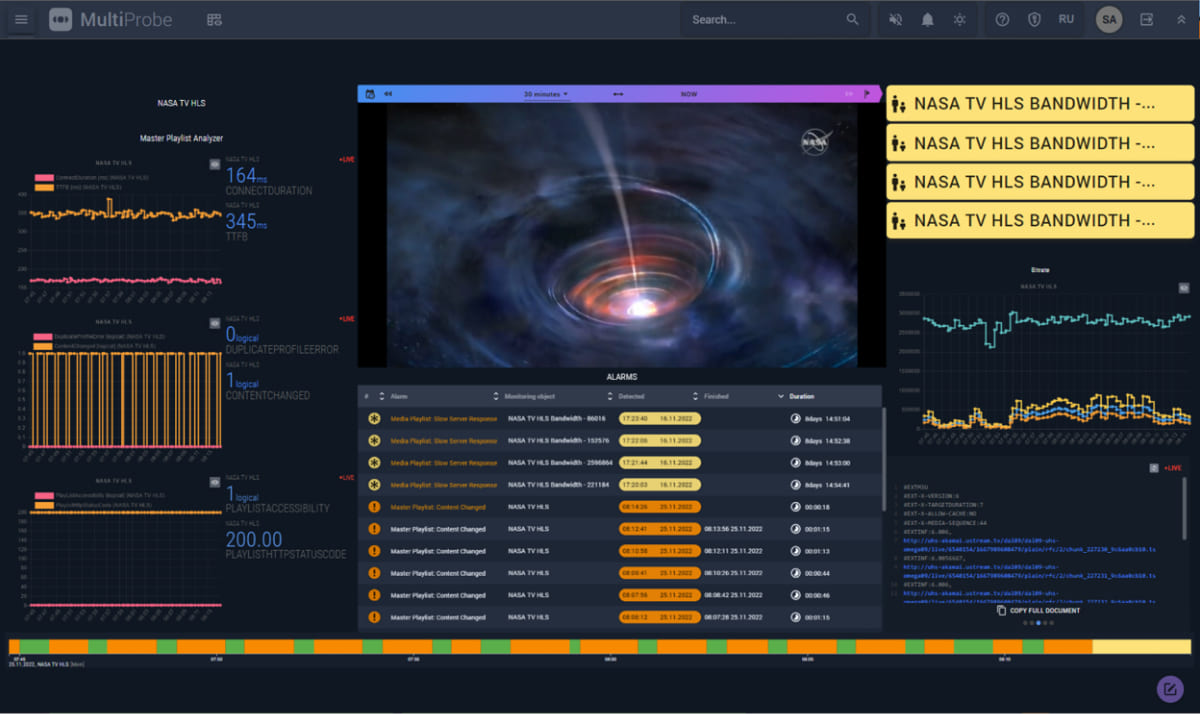The height and width of the screenshot is (714, 1200).
Task: Open the help question mark icon
Action: (x=1001, y=19)
